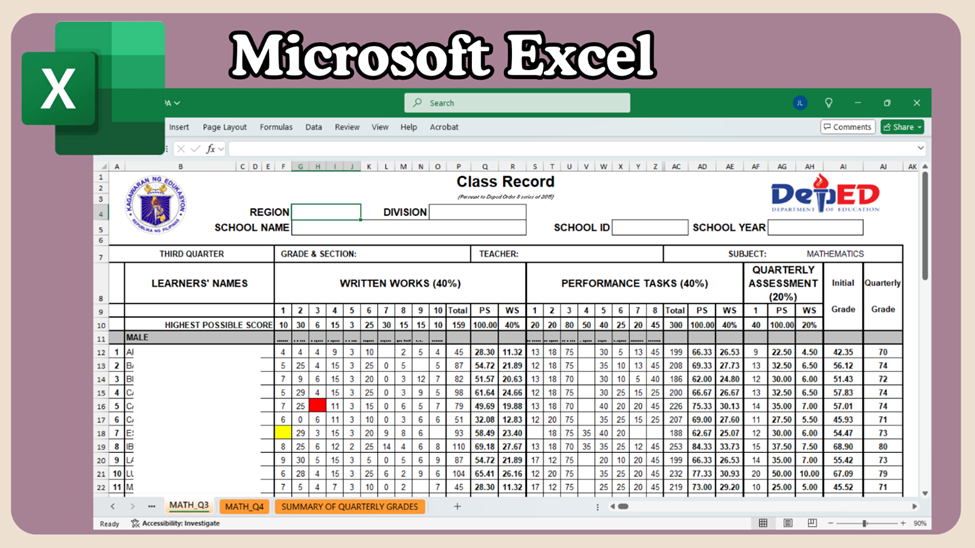Select the MATH_Q3 sheet tab

(189, 505)
